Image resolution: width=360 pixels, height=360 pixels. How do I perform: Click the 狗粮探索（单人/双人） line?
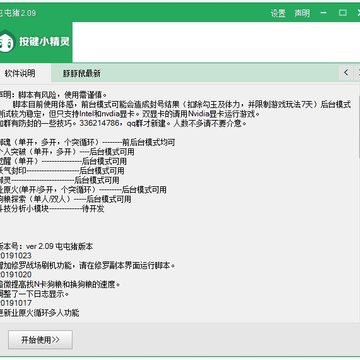point(66,199)
